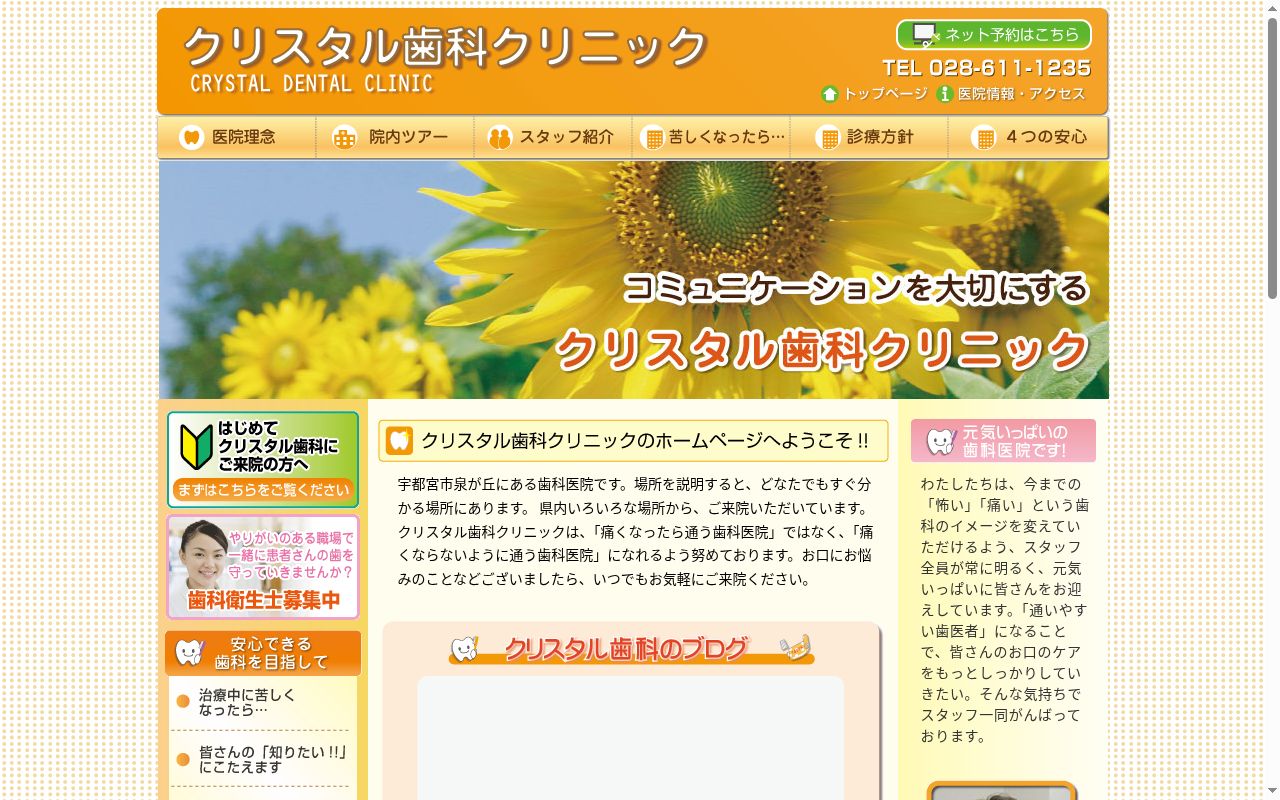This screenshot has height=800, width=1280.
Task: Click tooth mascot beside blog title
Action: [464, 648]
